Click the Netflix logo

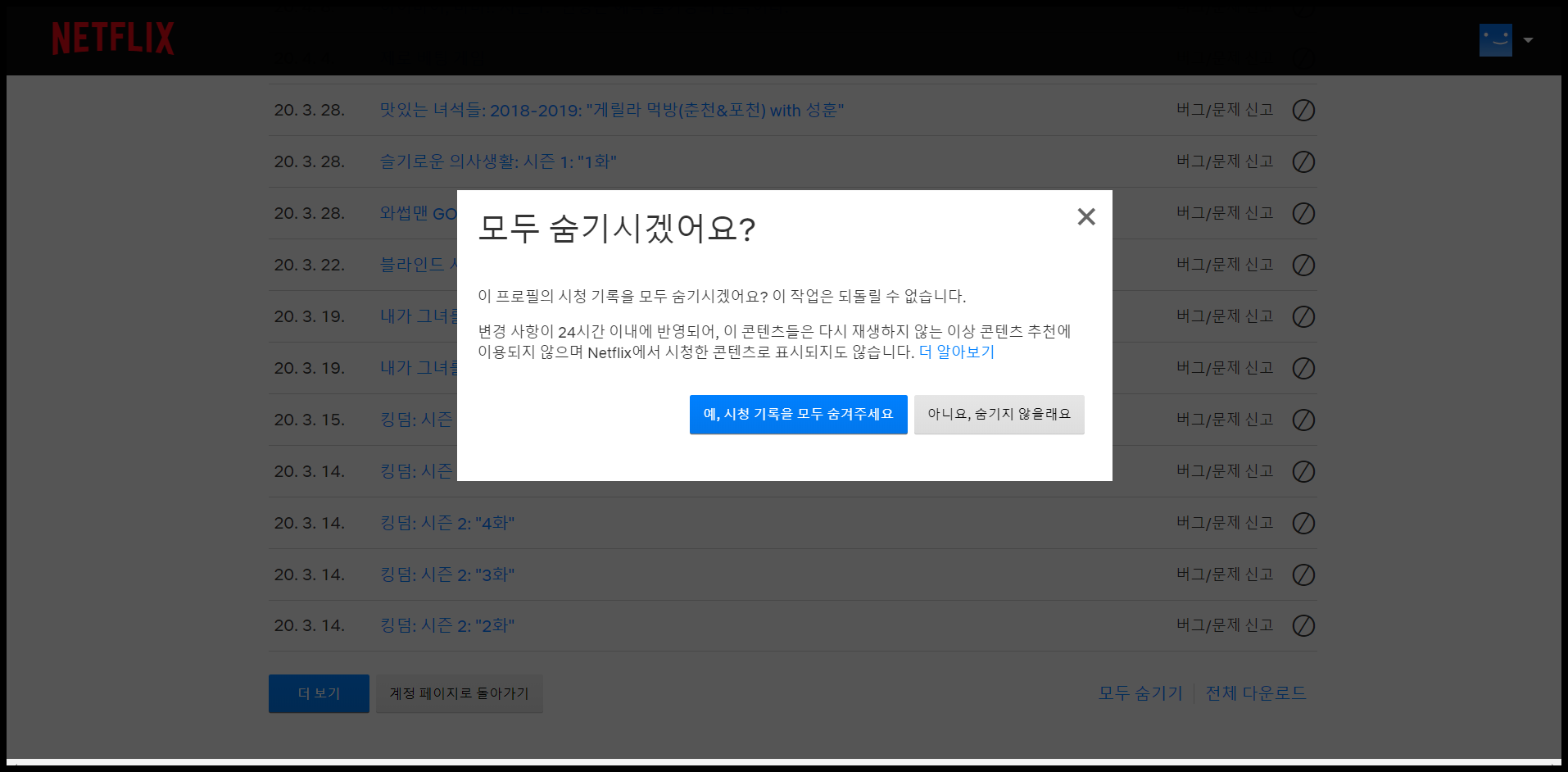(x=113, y=38)
